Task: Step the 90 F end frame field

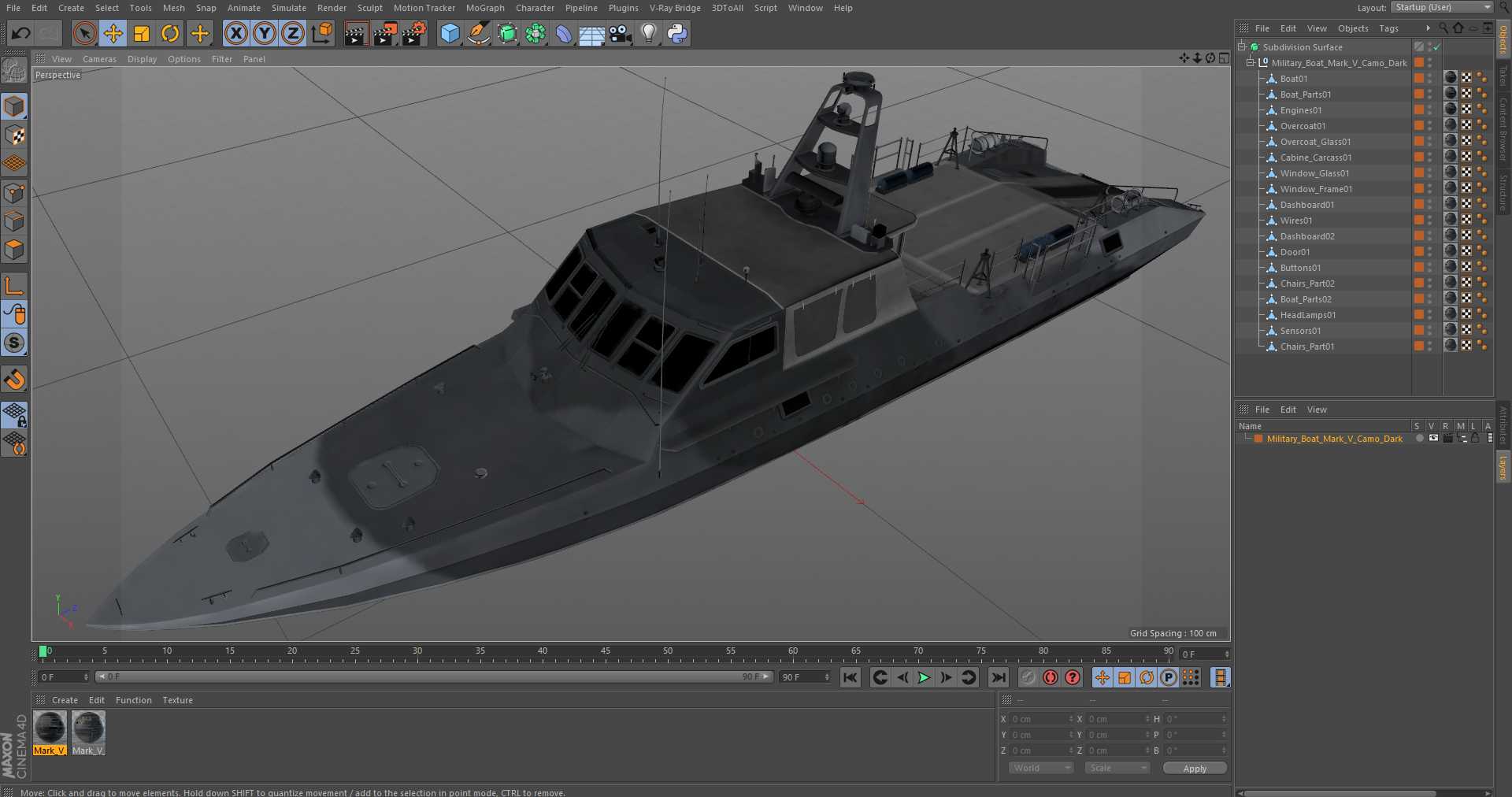Action: (x=805, y=677)
